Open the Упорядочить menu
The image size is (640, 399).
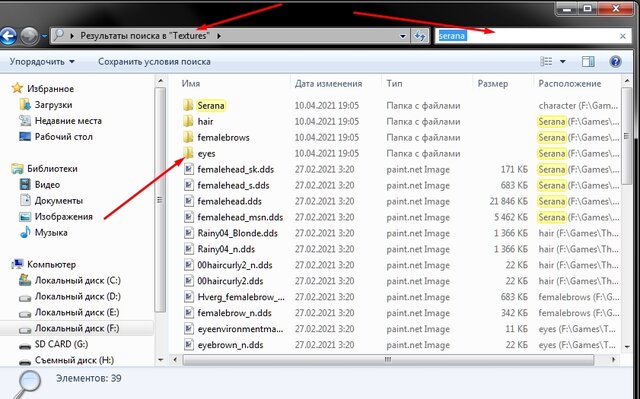[x=42, y=62]
